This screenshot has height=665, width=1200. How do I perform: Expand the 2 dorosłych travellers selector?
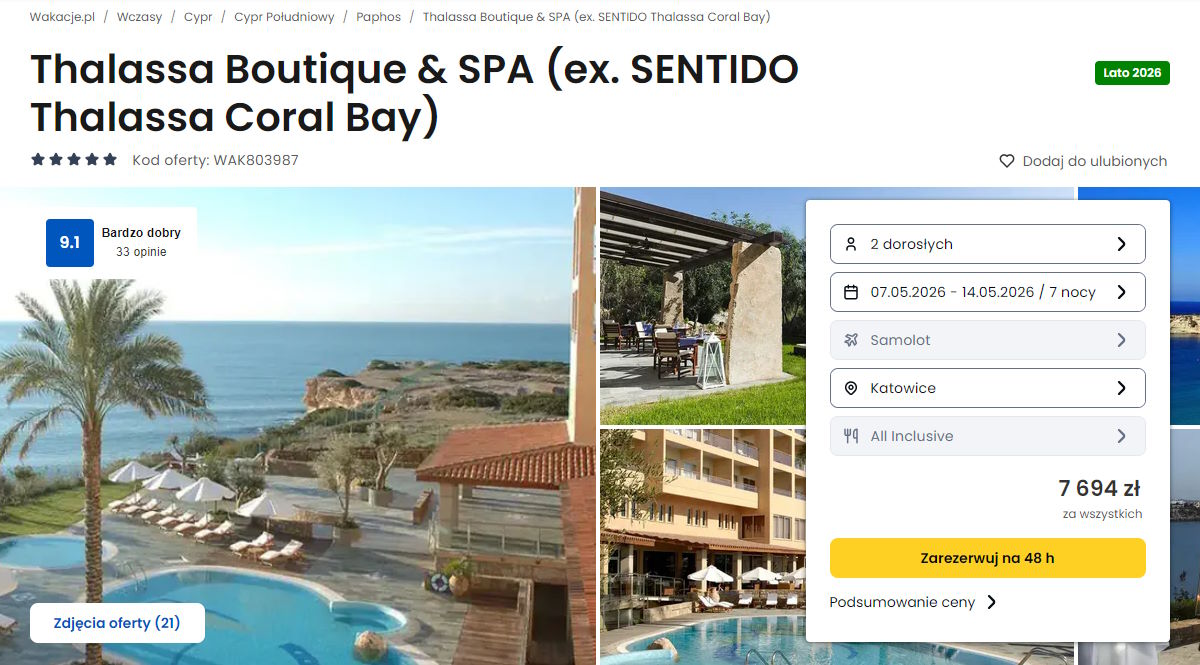pyautogui.click(x=988, y=244)
